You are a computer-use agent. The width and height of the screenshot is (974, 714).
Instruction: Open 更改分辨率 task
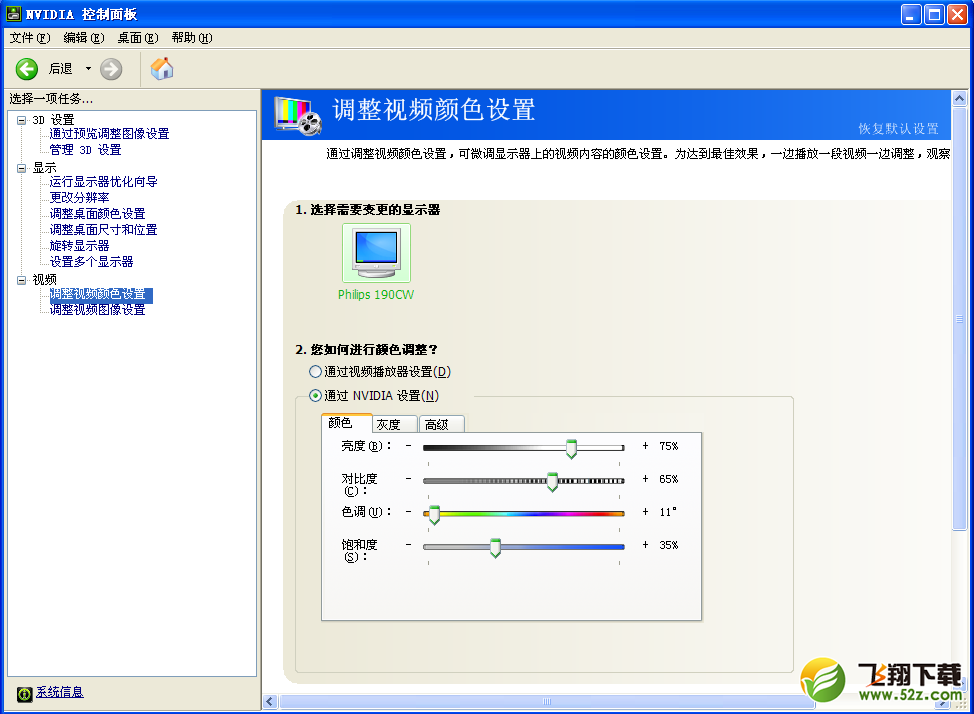80,198
